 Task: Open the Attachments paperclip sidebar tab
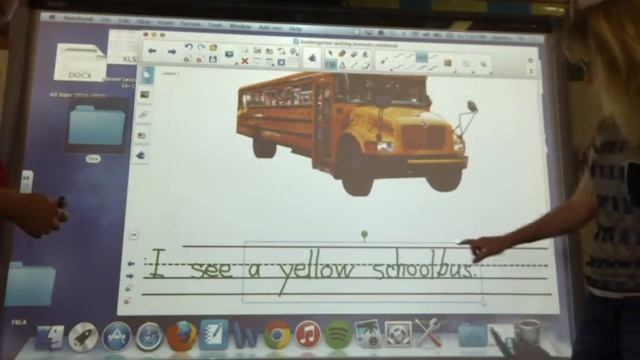[x=143, y=115]
